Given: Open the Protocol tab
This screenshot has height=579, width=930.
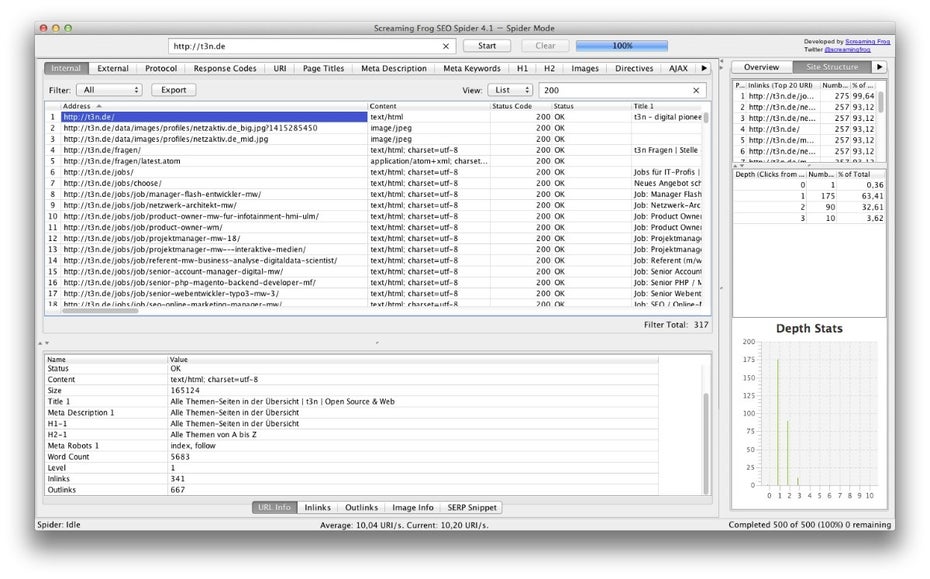Looking at the screenshot, I should pos(161,68).
